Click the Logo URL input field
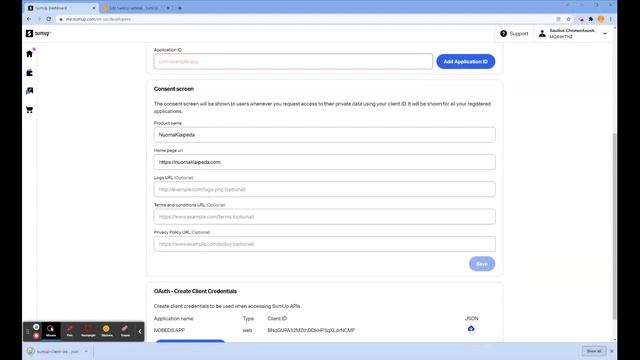 324,189
